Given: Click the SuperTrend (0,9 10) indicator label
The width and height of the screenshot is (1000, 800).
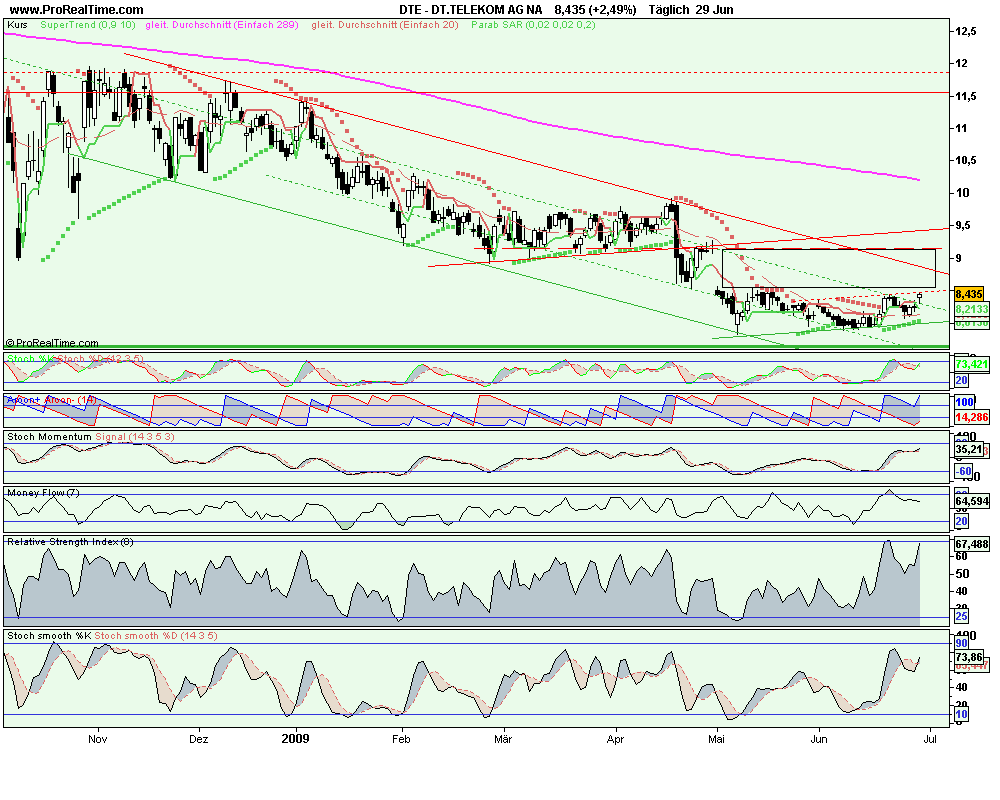Looking at the screenshot, I should click(x=88, y=25).
